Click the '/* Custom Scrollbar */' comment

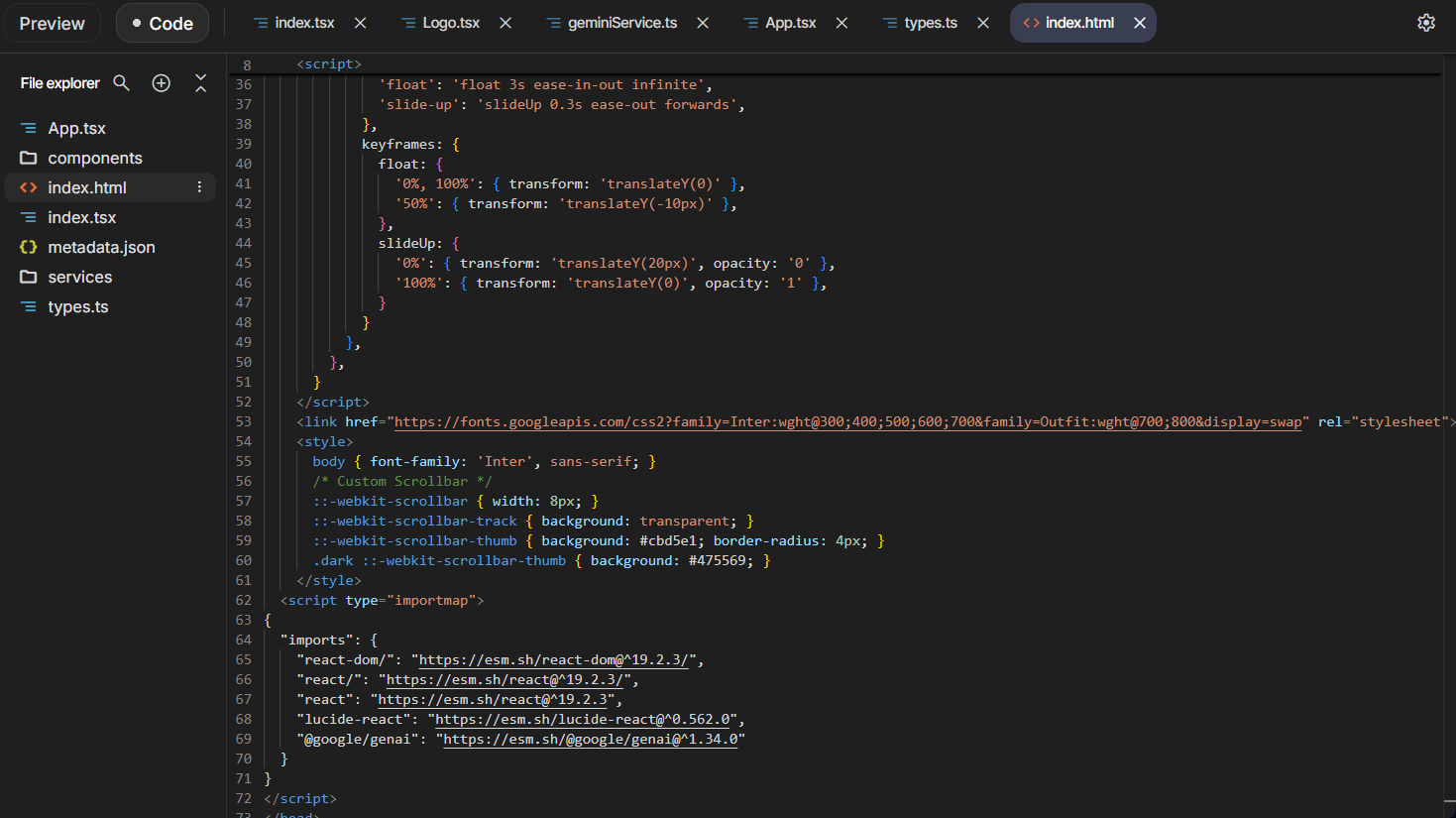point(402,481)
